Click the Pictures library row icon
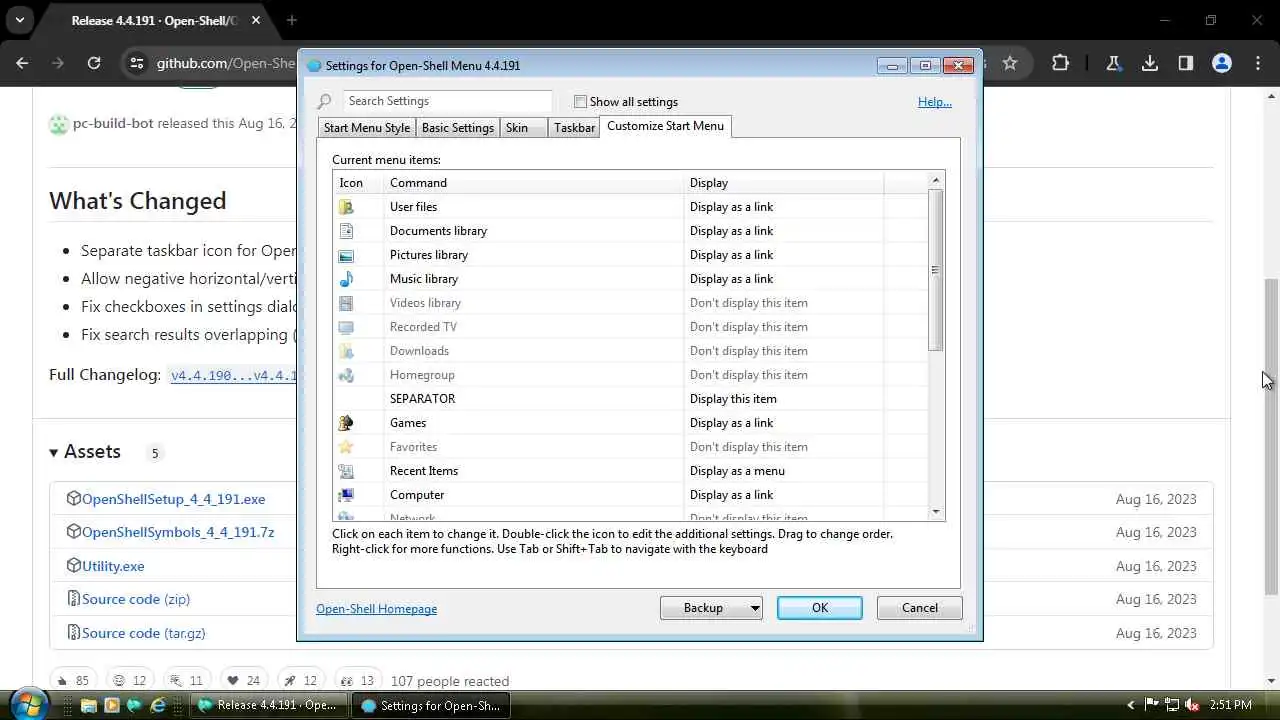This screenshot has height=720, width=1280. click(346, 255)
